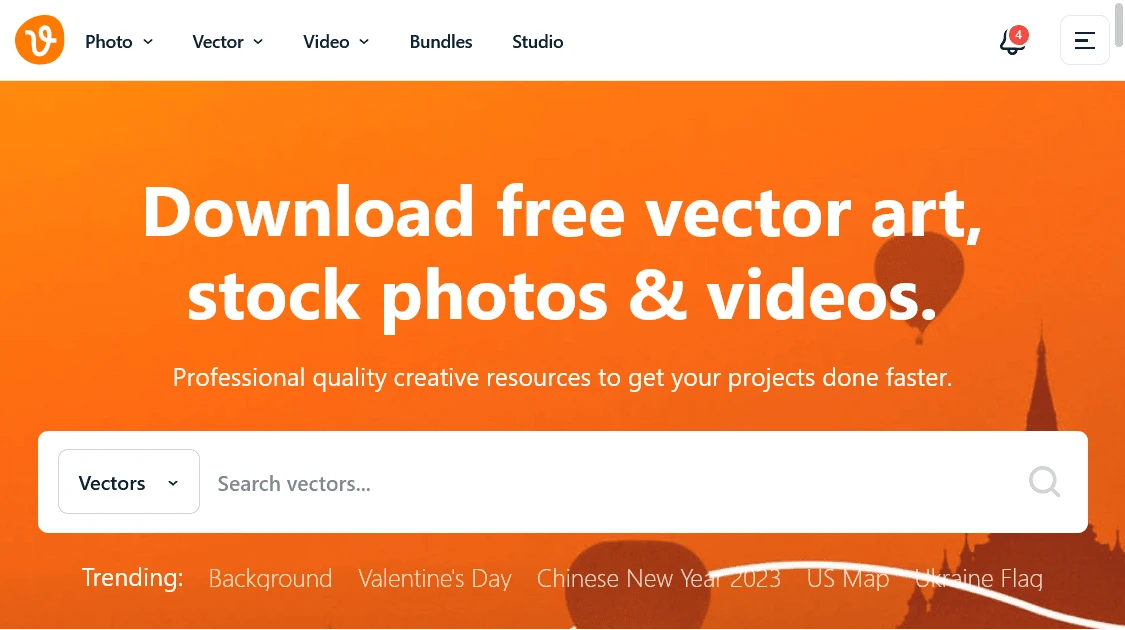Screen dimensions: 1125x630
Task: Click the orange Vecteezy logo icon
Action: pyautogui.click(x=39, y=40)
